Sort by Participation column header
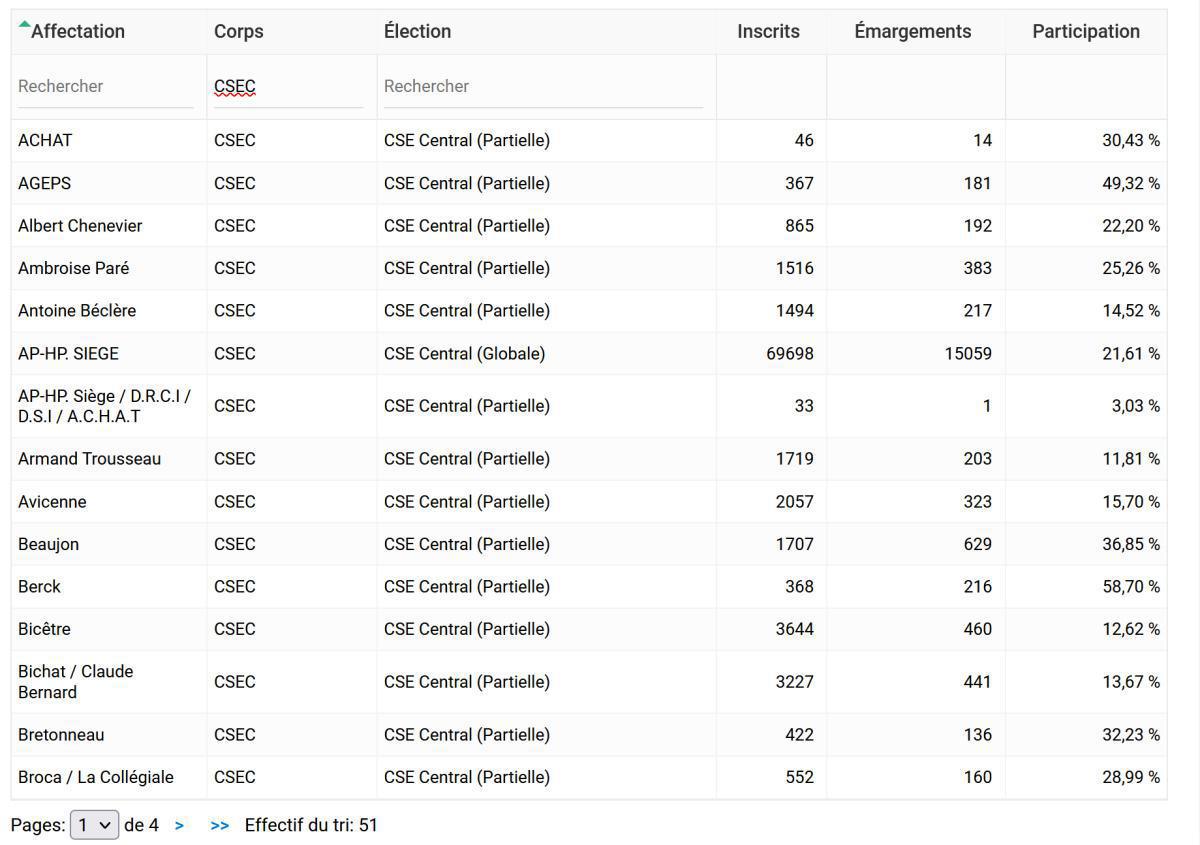 coord(1085,32)
